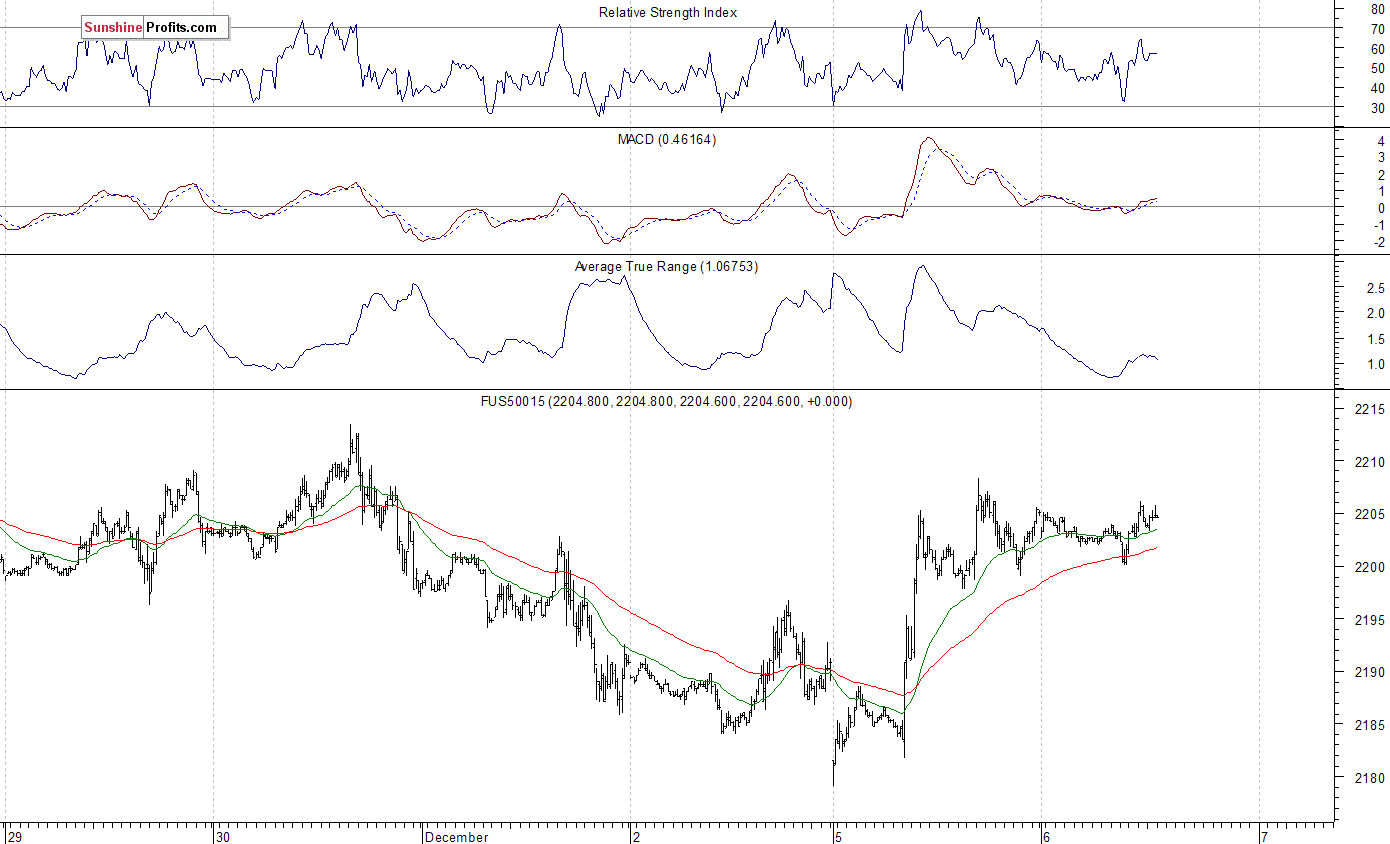Viewport: 1390px width, 844px height.
Task: Click the December label on time axis
Action: (x=456, y=836)
